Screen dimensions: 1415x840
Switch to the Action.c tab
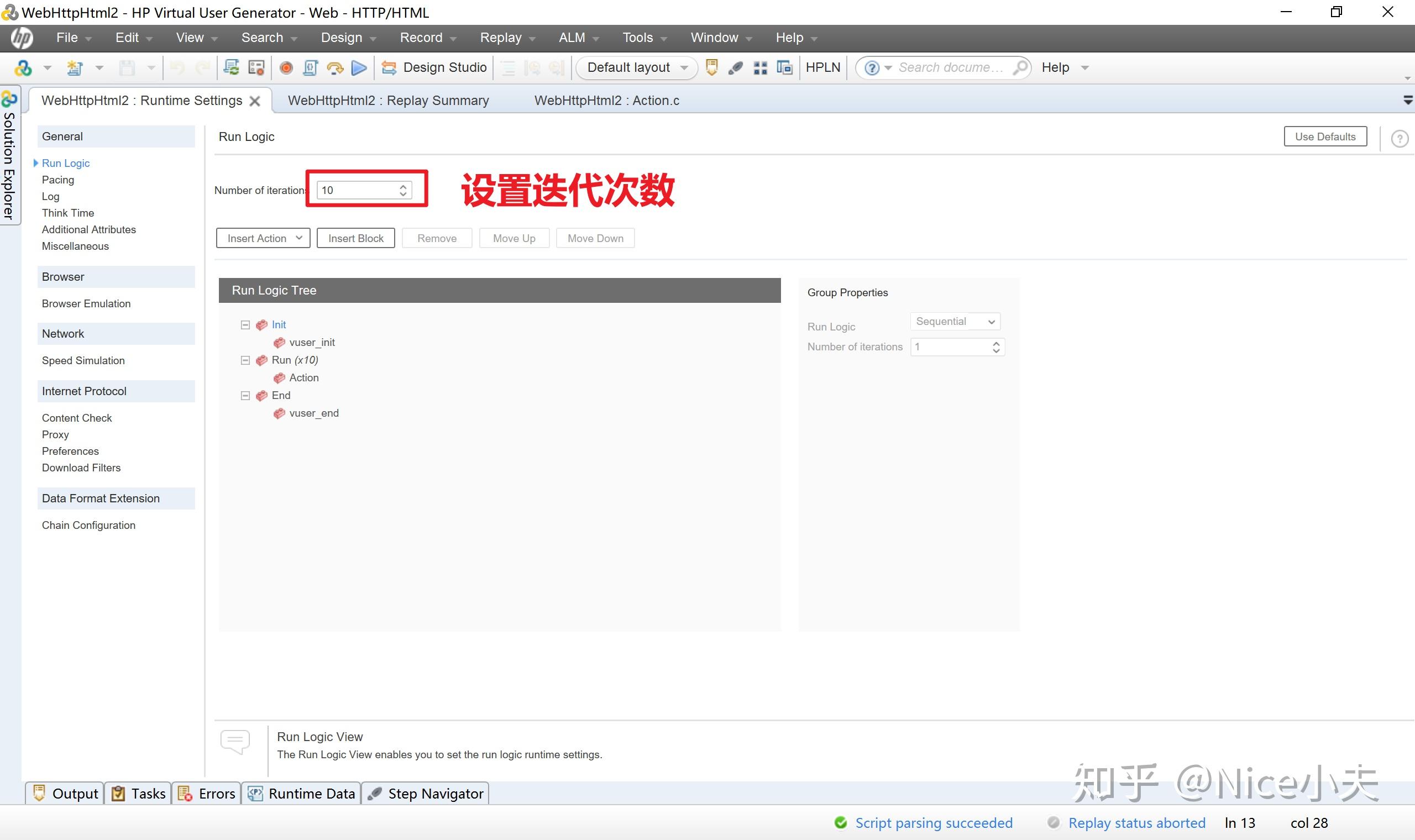pos(606,101)
